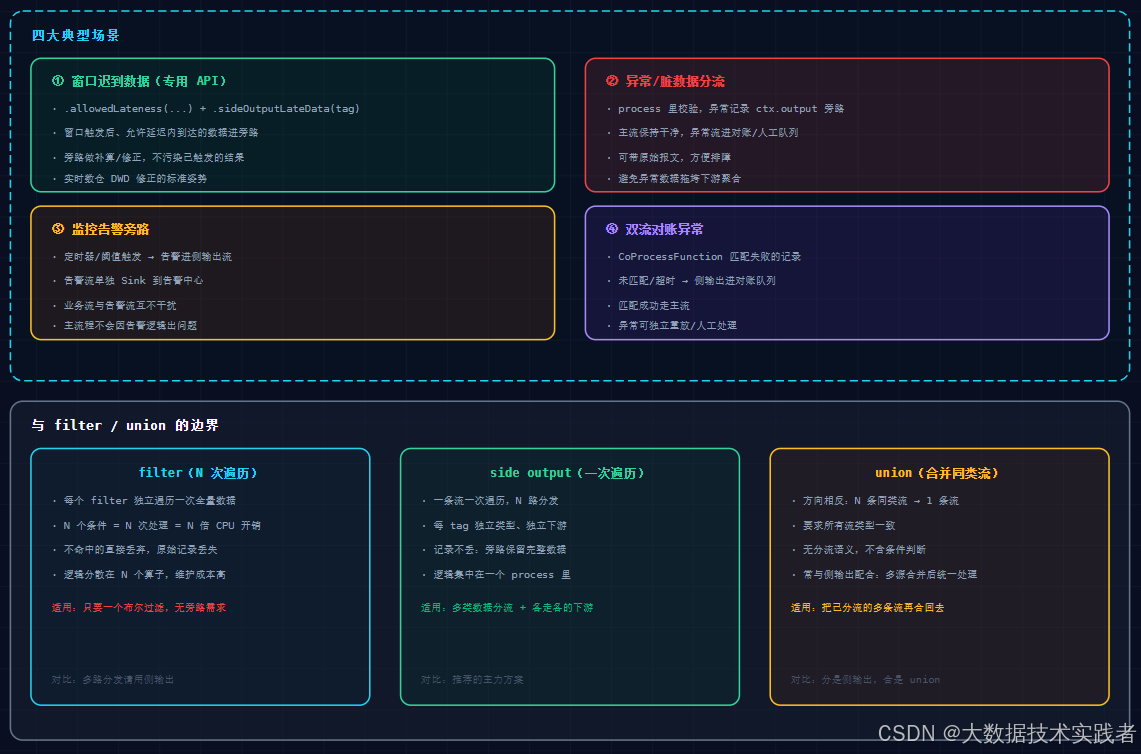Select the title '② 异常/脏数据分流'

click(x=665, y=81)
